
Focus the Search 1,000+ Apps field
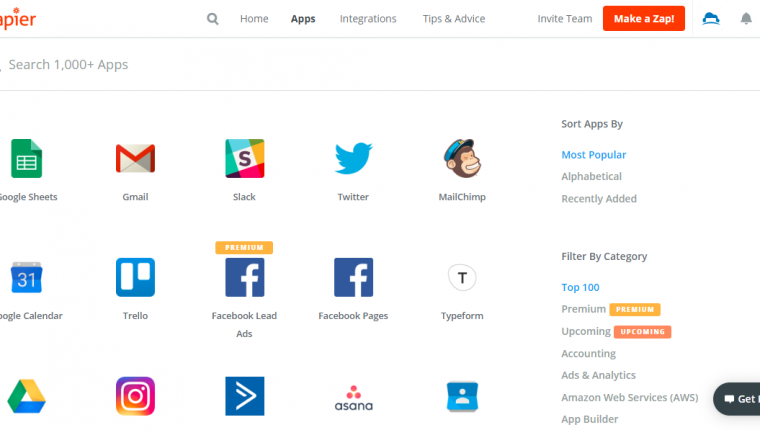[200, 65]
